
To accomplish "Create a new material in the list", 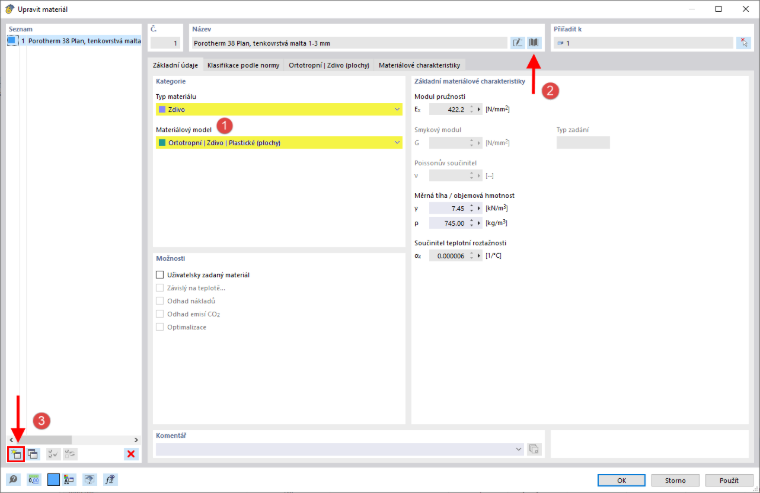I will (x=16, y=454).
